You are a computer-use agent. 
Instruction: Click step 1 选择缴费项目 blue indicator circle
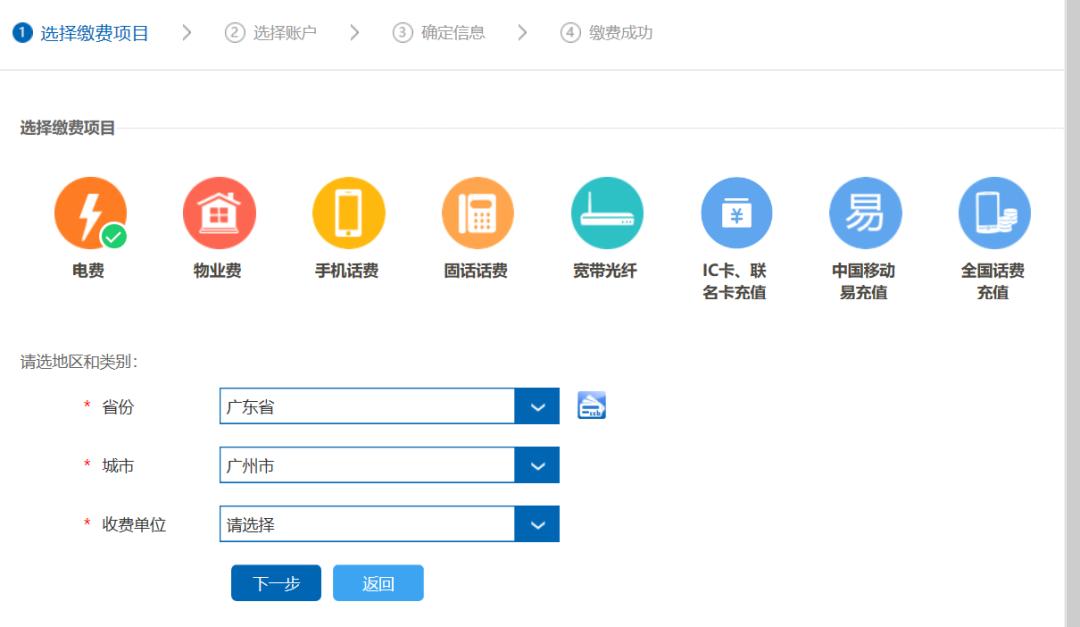24,31
